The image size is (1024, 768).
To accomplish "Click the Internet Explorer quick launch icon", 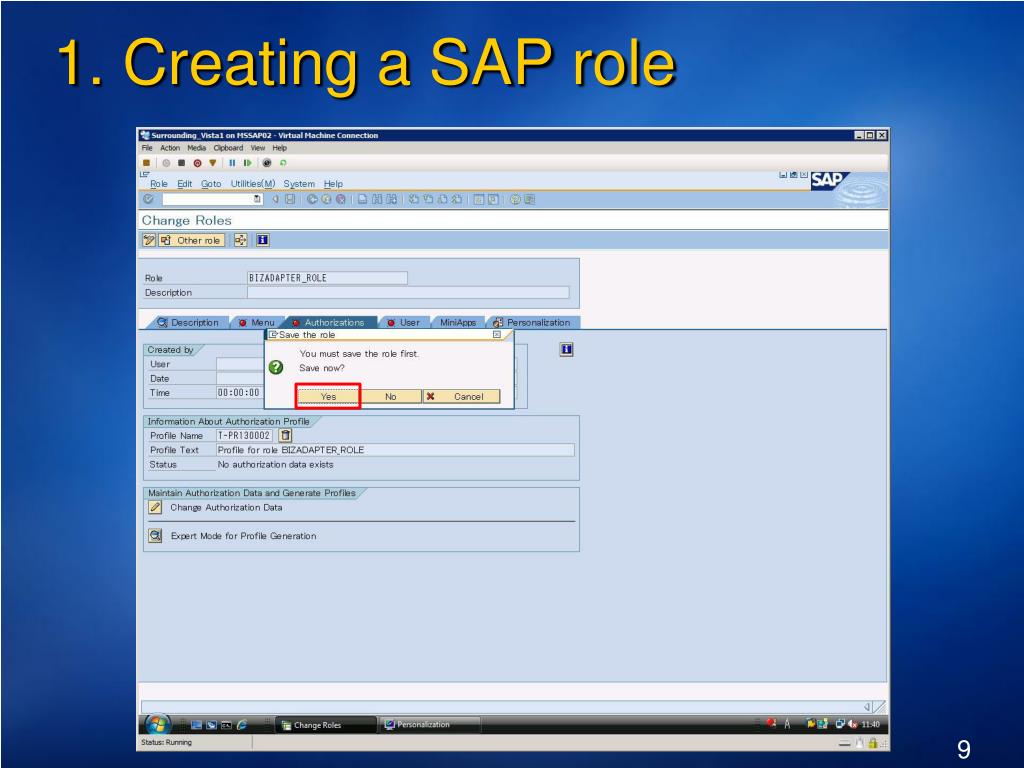I will pos(242,725).
